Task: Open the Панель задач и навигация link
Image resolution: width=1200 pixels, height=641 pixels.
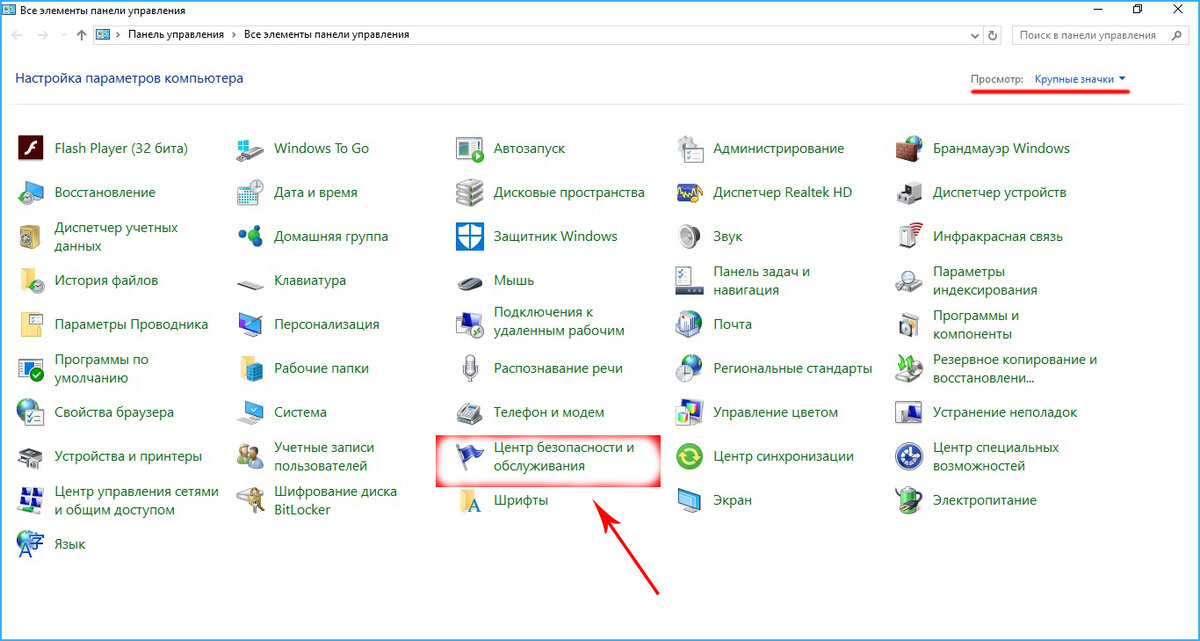Action: [x=762, y=280]
